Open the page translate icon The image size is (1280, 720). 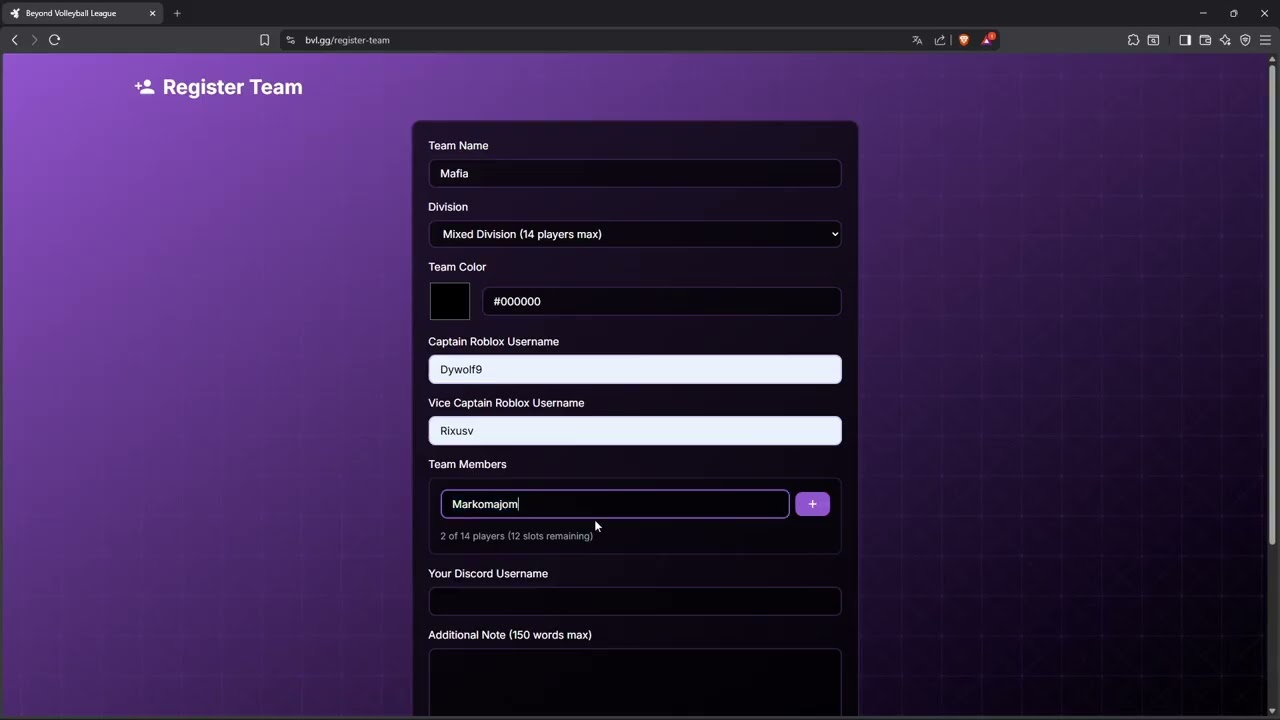[917, 40]
